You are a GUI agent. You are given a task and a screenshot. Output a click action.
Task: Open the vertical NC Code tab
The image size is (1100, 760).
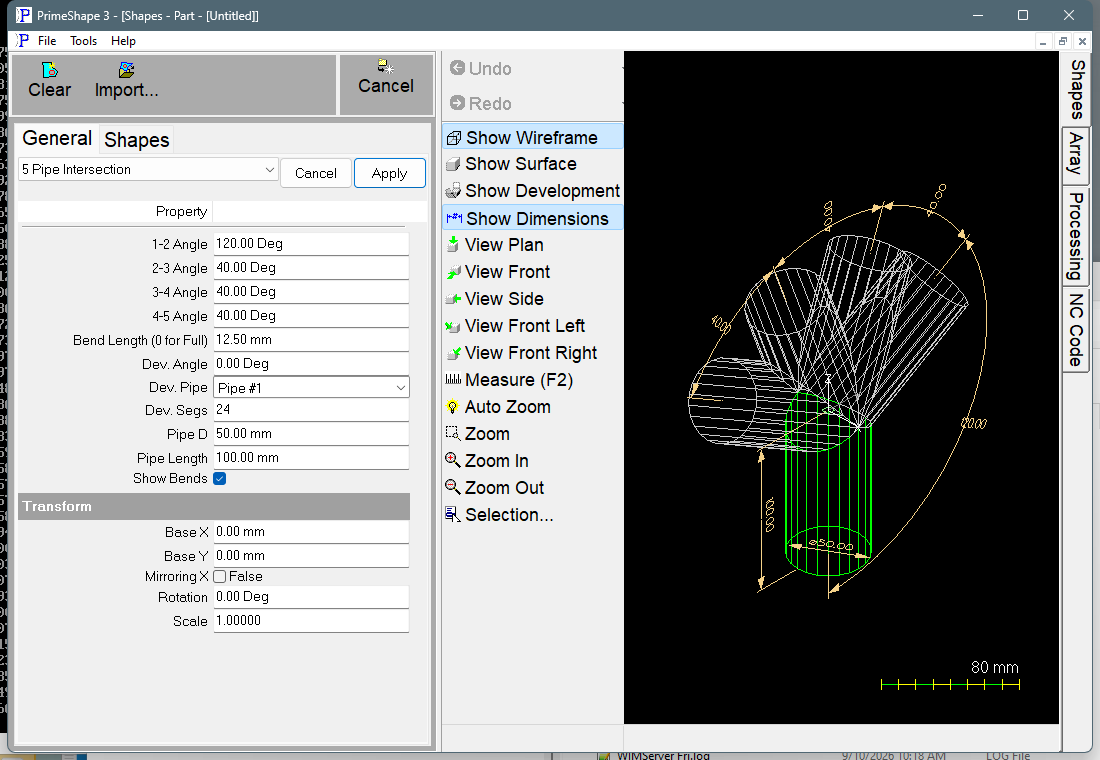pyautogui.click(x=1075, y=330)
